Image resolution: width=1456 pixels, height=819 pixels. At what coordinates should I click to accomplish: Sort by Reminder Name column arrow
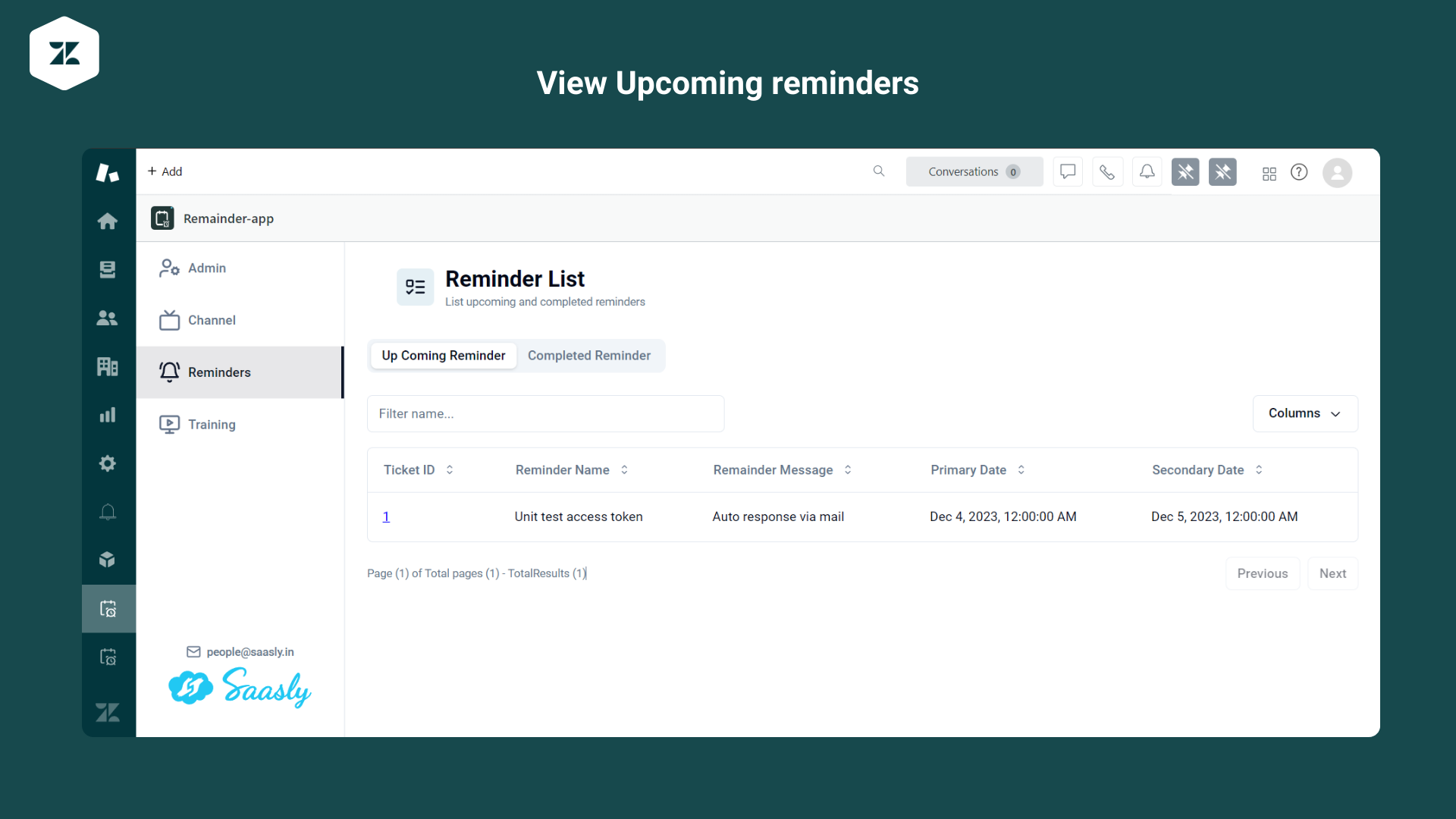point(624,469)
